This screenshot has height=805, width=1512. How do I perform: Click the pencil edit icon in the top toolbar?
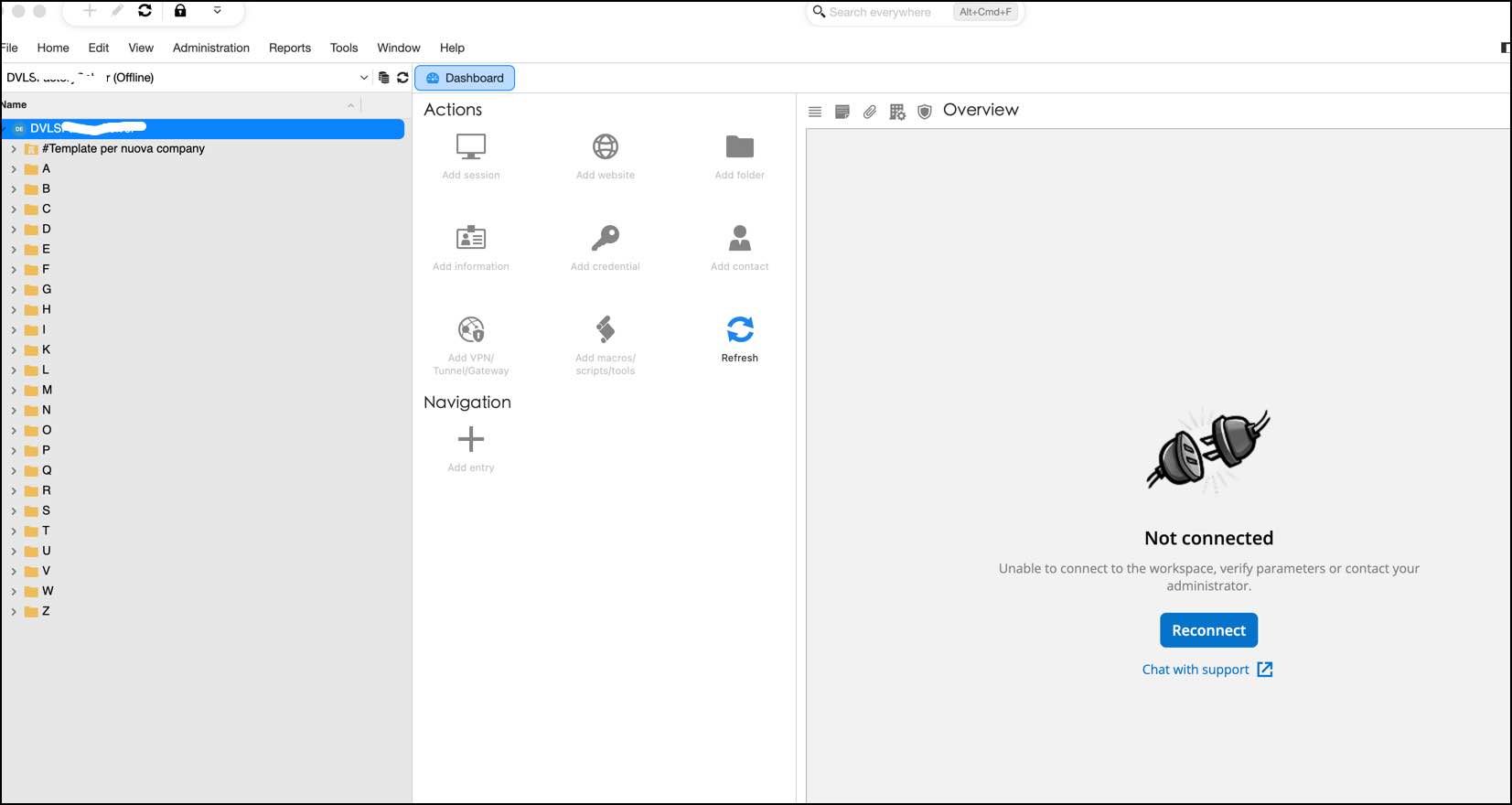point(117,11)
